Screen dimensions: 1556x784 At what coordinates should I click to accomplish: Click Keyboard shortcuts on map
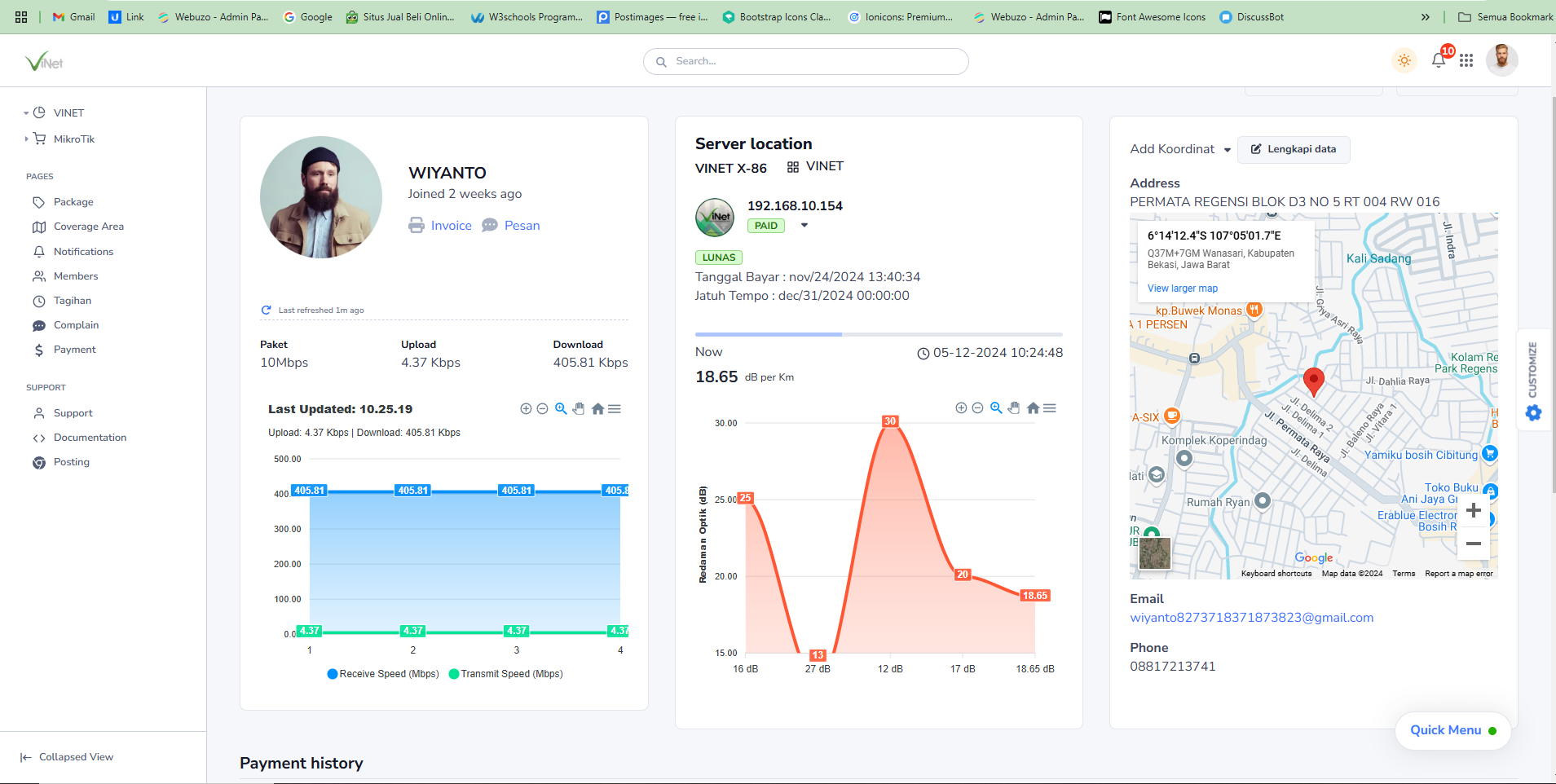point(1276,574)
